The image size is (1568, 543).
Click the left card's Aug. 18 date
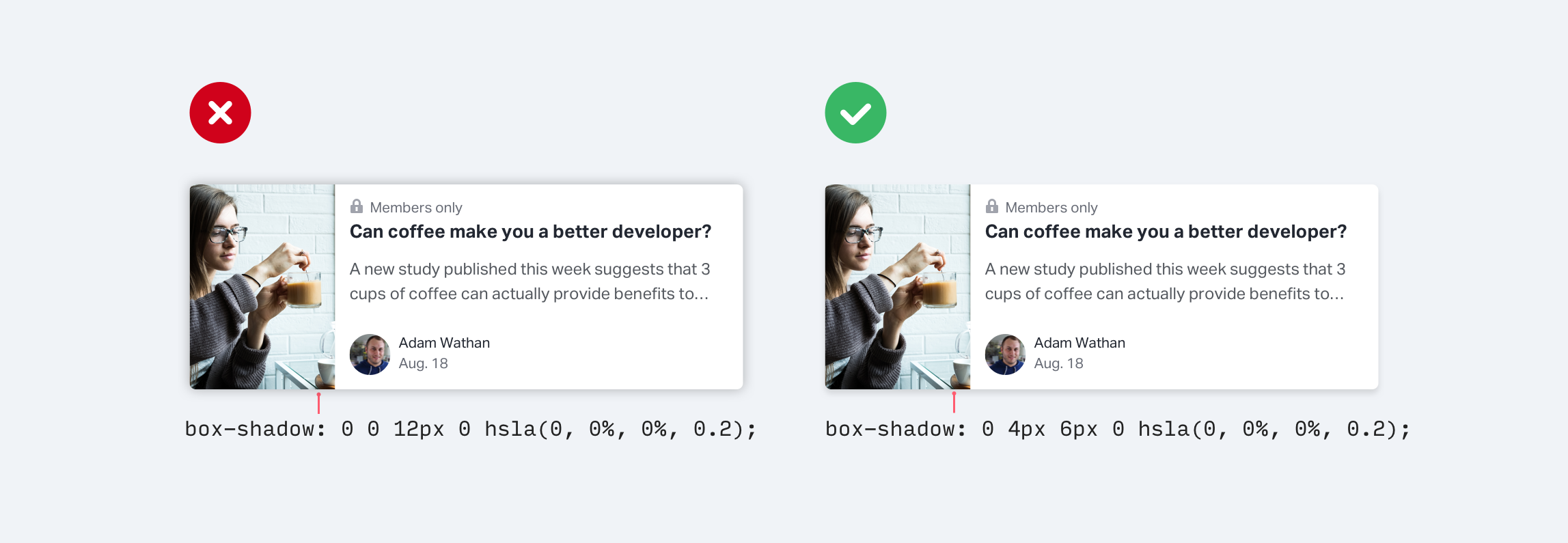[x=424, y=363]
